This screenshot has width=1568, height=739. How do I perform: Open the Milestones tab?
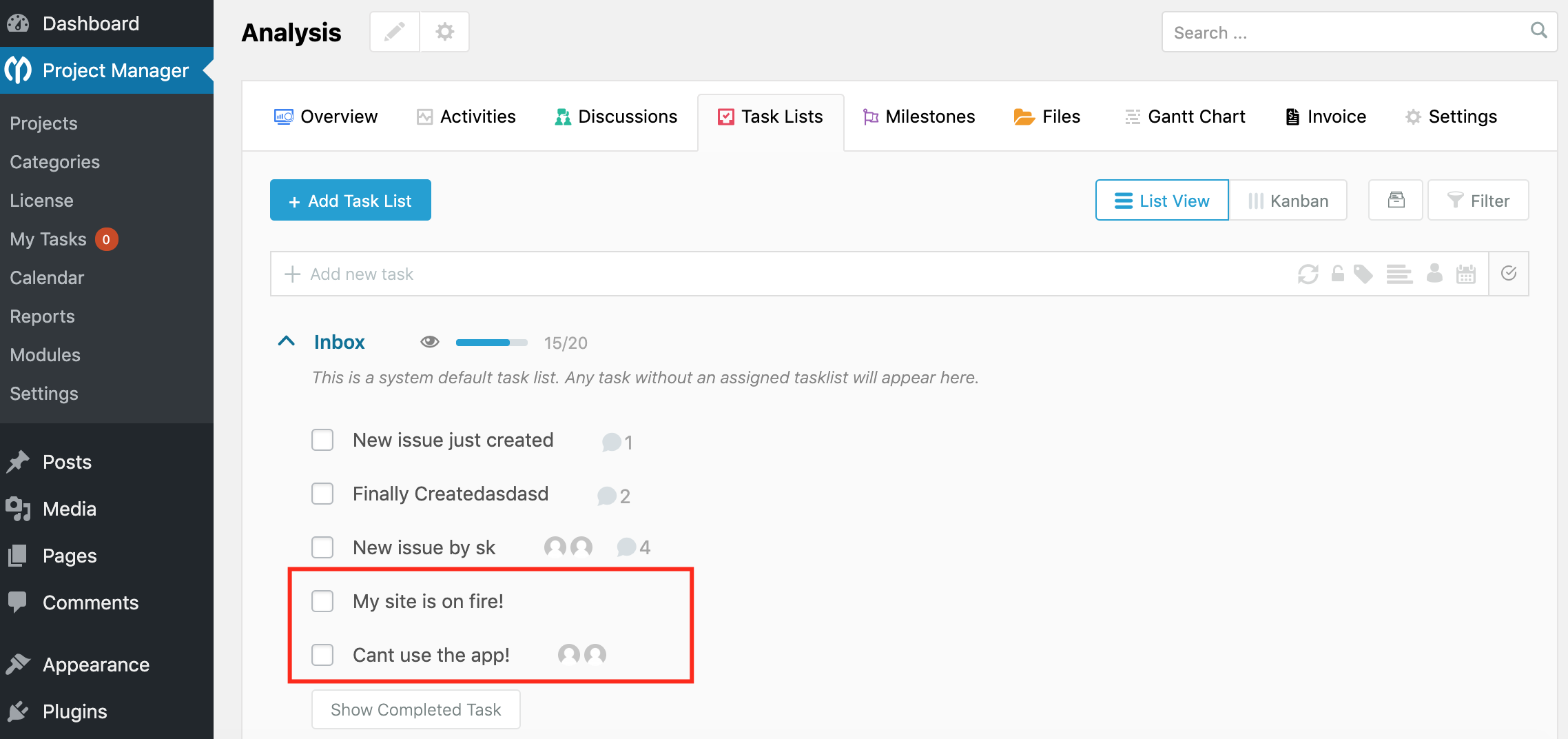[919, 117]
